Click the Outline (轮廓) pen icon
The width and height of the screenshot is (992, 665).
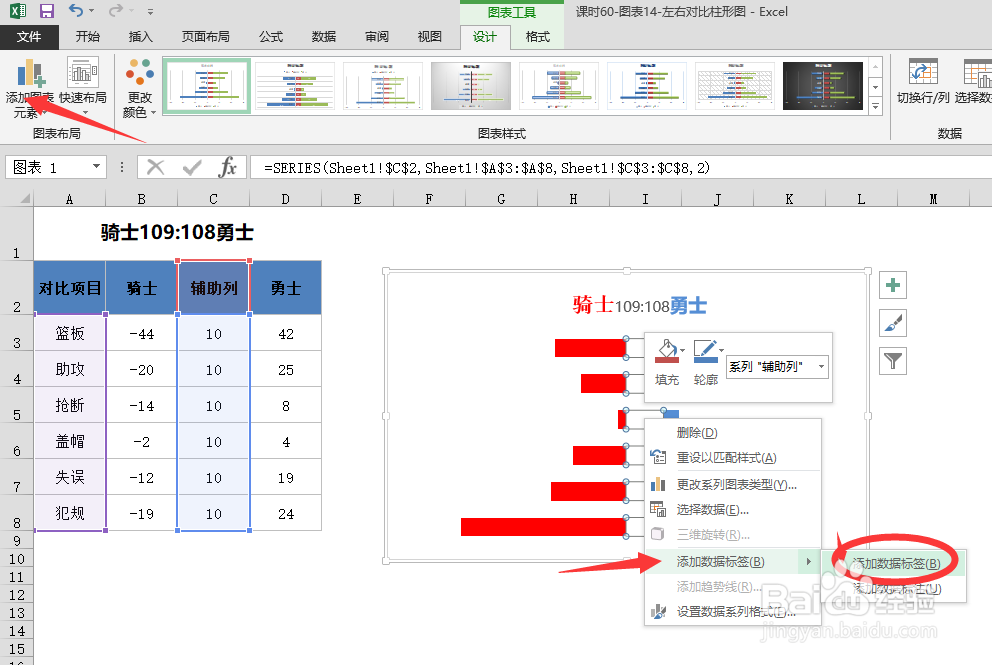pyautogui.click(x=705, y=351)
